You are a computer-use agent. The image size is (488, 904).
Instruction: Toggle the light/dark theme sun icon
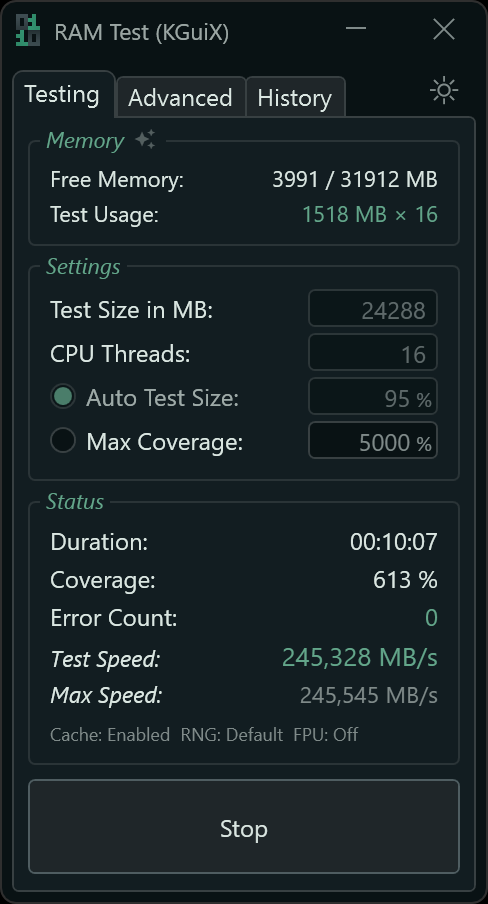coord(444,91)
